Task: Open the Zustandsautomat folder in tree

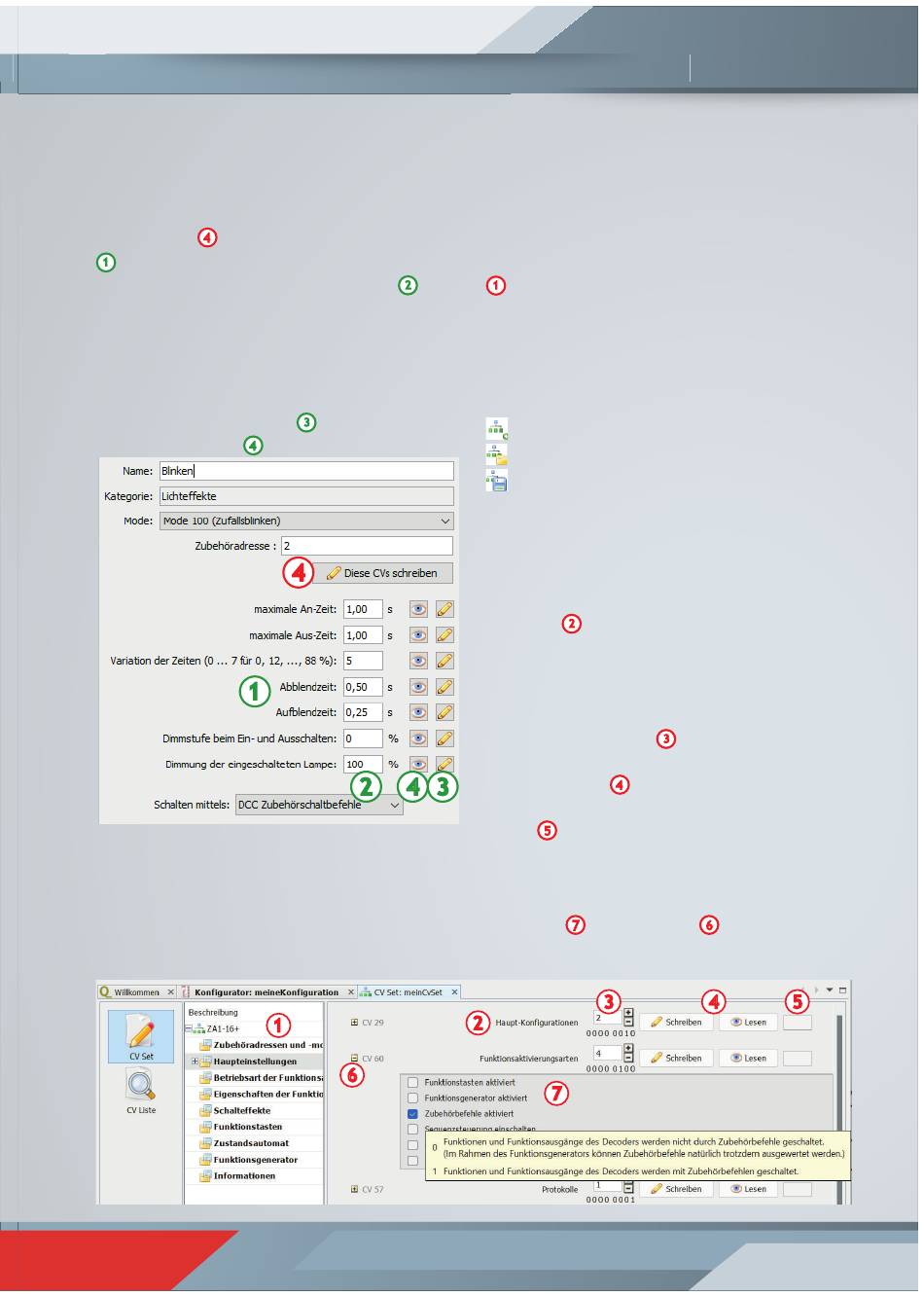Action: coord(244,1143)
